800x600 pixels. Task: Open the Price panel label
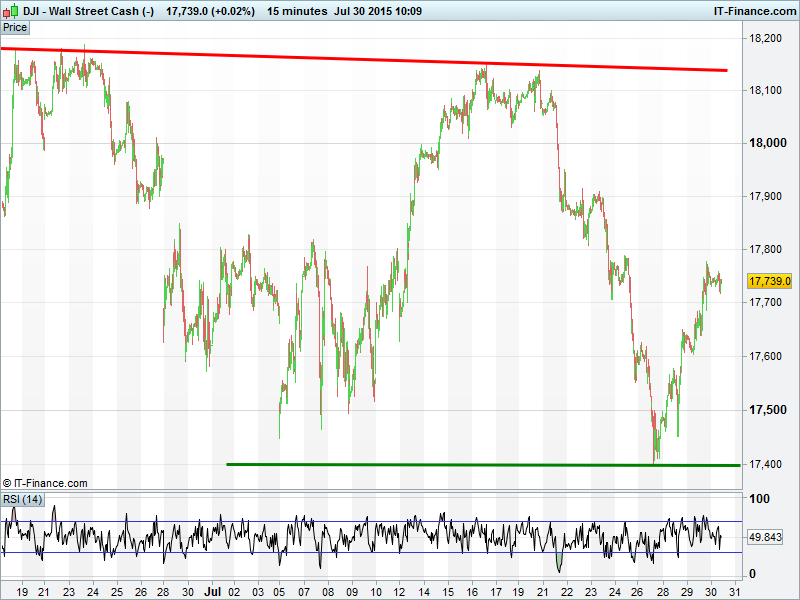coord(16,28)
